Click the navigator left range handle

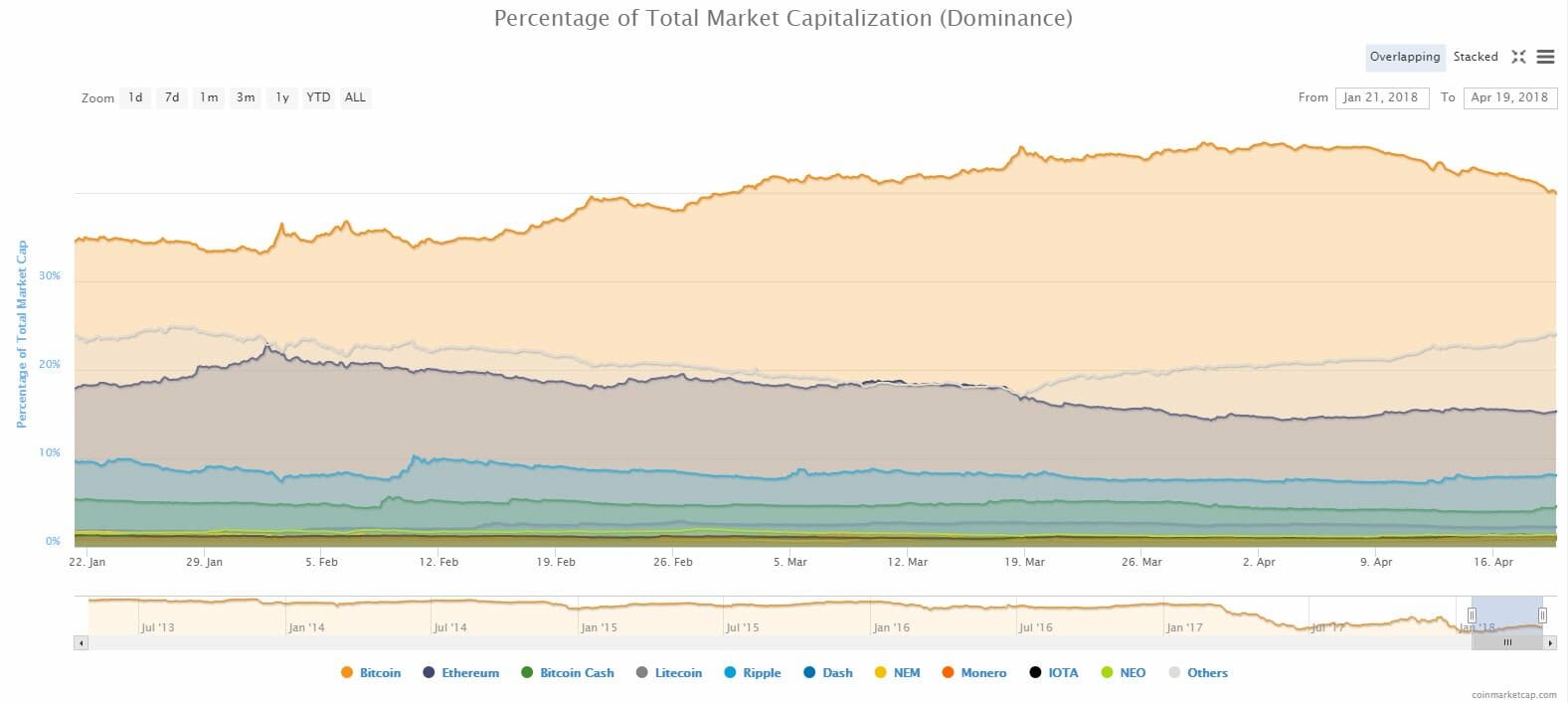coord(1473,615)
